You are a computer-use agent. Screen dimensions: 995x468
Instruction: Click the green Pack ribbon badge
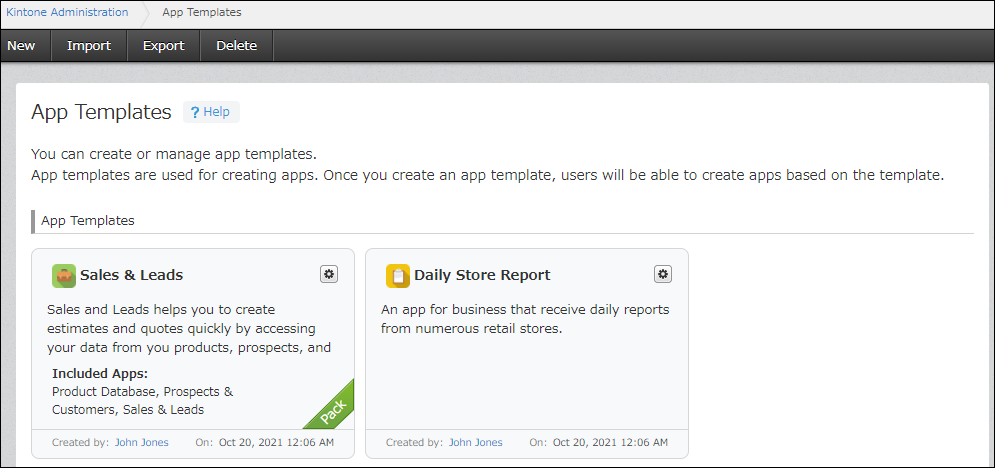point(332,408)
